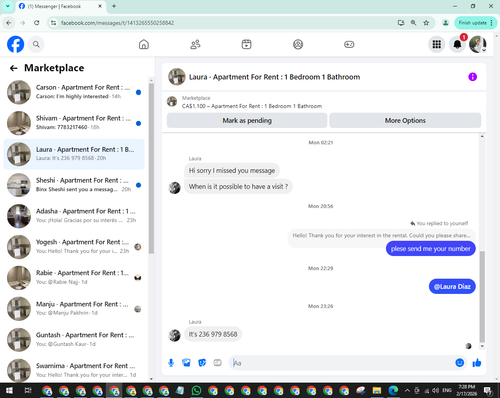The height and width of the screenshot is (398, 500).
Task: Open the Friends icon in top navigation
Action: coord(195,44)
